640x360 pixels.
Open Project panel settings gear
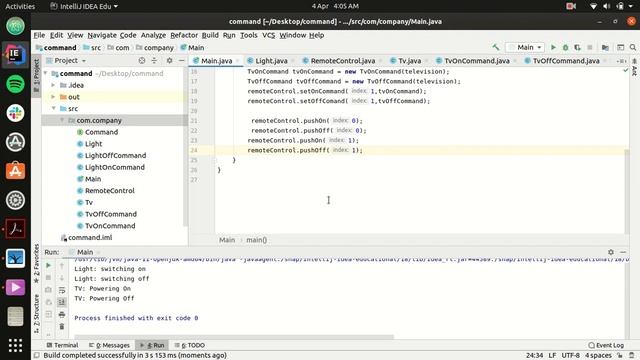point(169,60)
